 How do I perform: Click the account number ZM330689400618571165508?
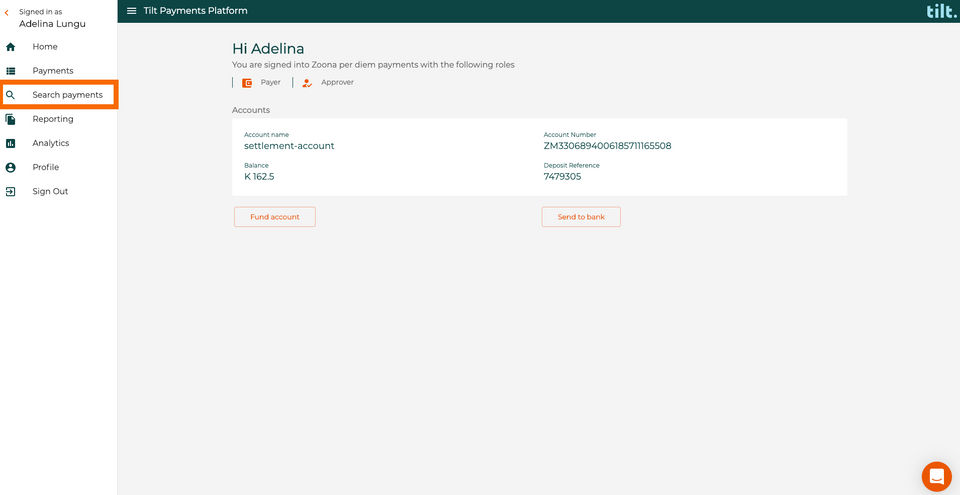[x=607, y=146]
